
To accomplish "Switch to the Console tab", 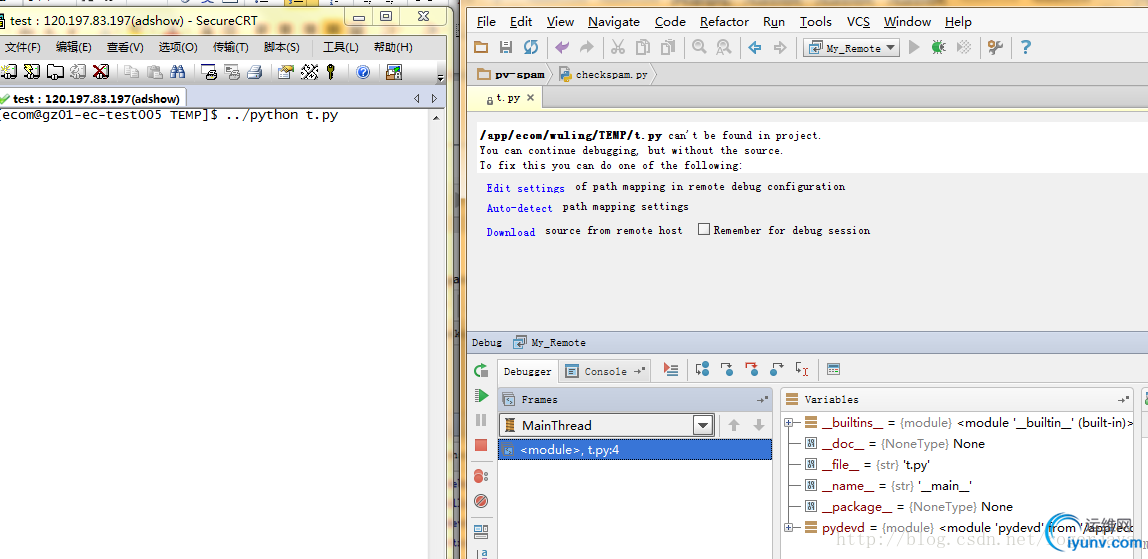I will (605, 371).
